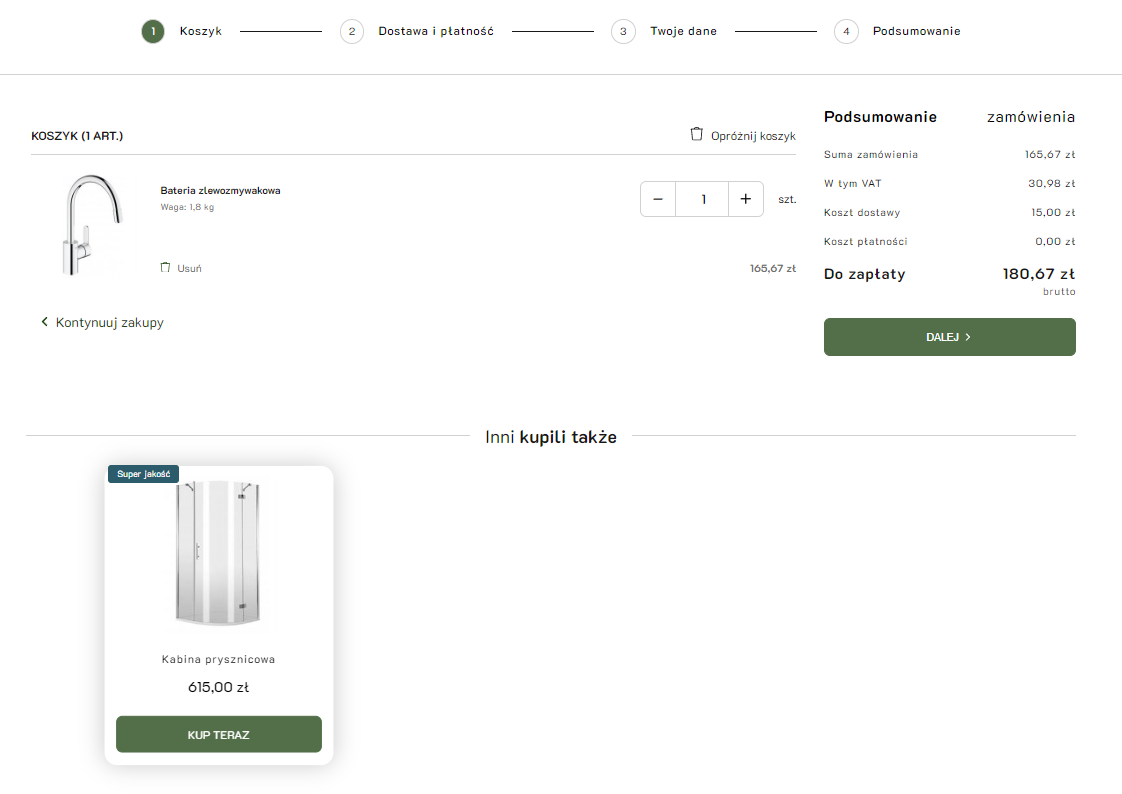Click the step 4 number circle
The image size is (1122, 794).
click(x=846, y=32)
